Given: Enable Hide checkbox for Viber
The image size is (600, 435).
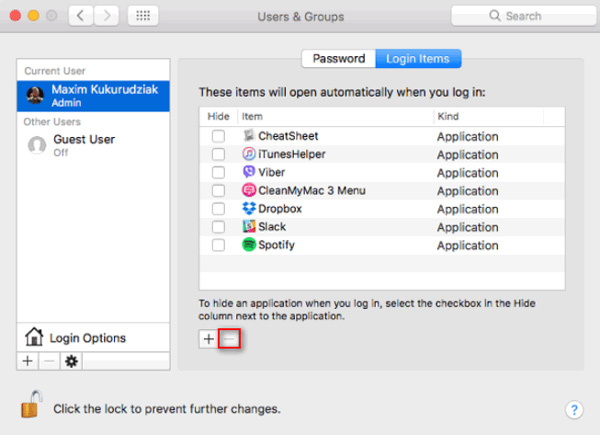Looking at the screenshot, I should click(218, 173).
